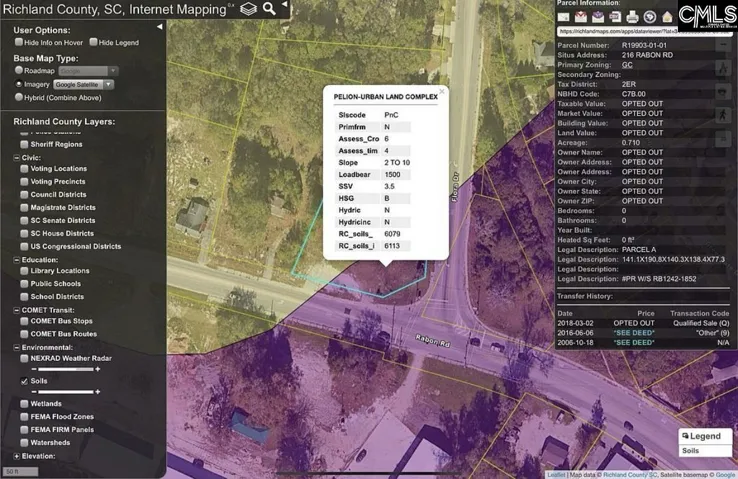
Task: Enable the FEMA Flood Zones layer
Action: tap(24, 416)
